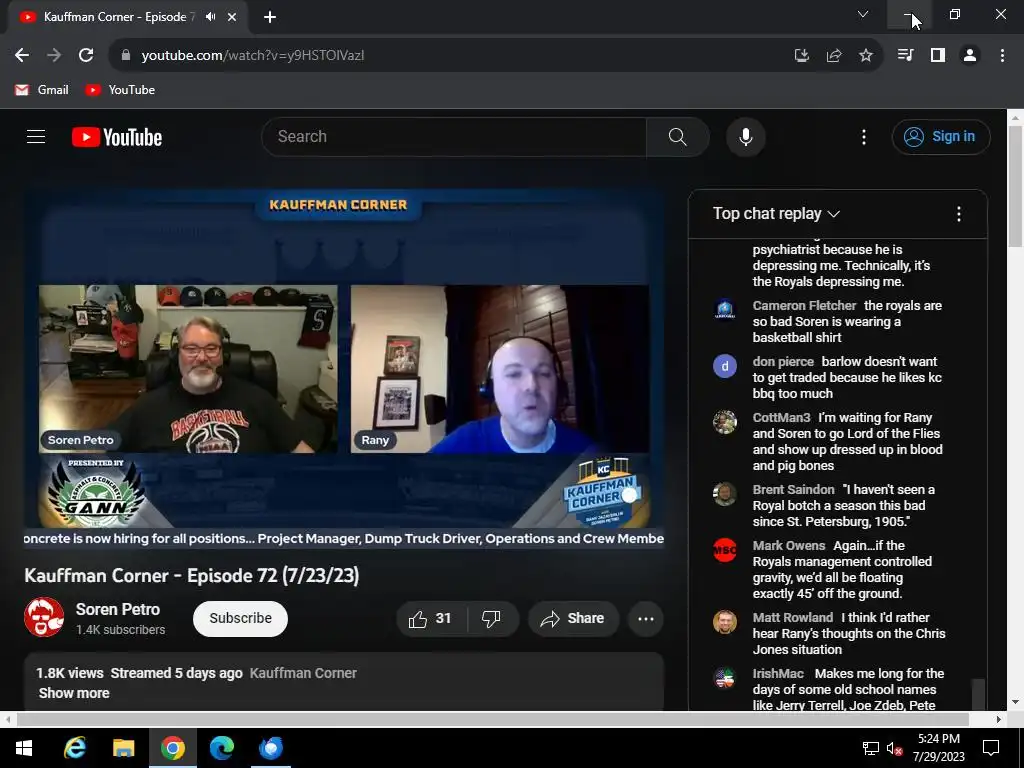The image size is (1024, 768).
Task: Click the taskbar clock showing 5:24 PM
Action: pos(938,748)
